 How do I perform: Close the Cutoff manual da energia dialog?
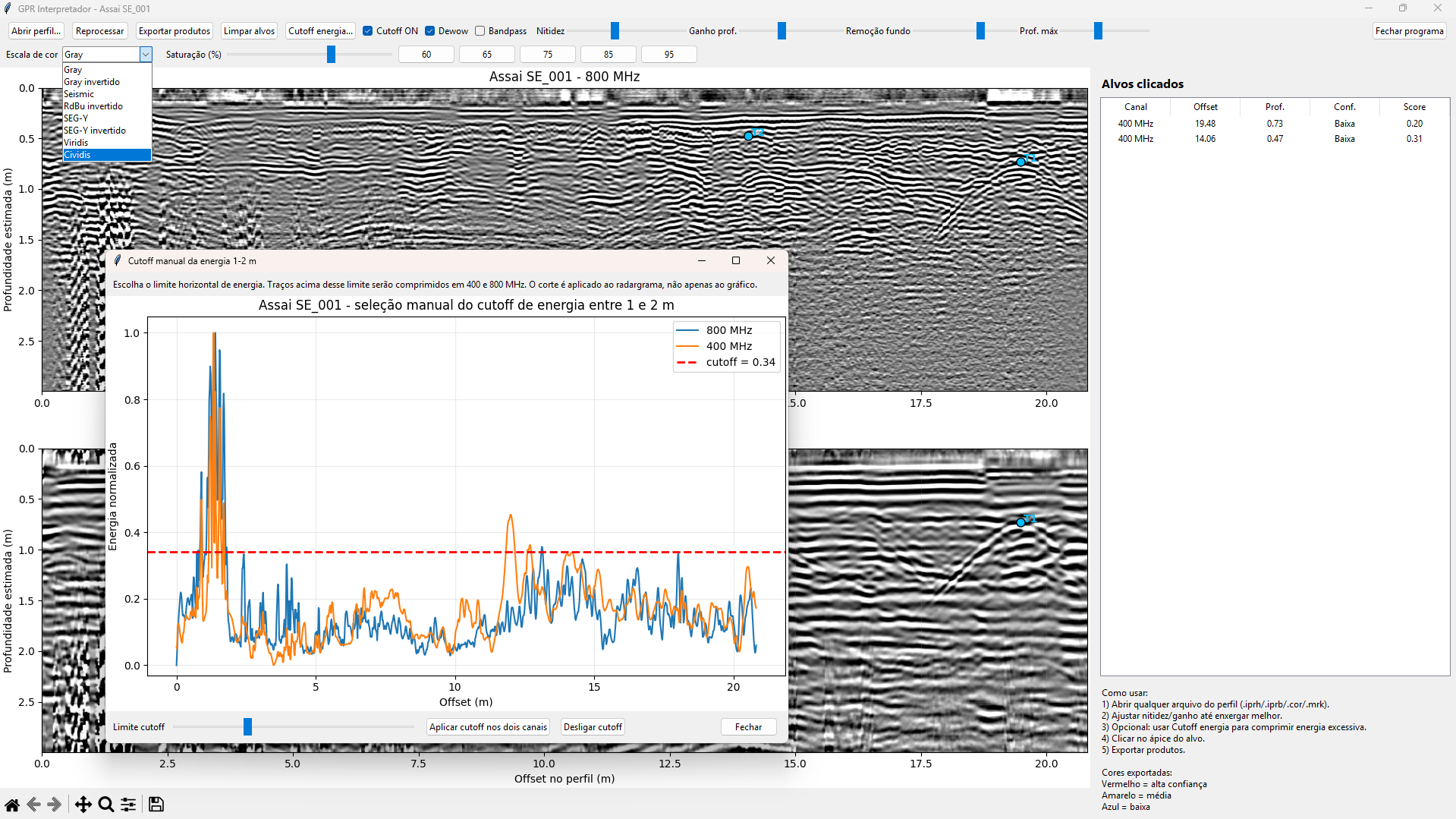coord(771,260)
